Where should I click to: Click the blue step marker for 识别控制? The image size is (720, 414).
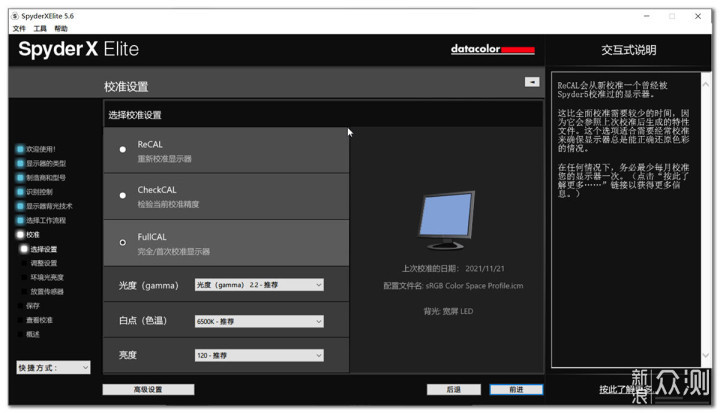20,191
